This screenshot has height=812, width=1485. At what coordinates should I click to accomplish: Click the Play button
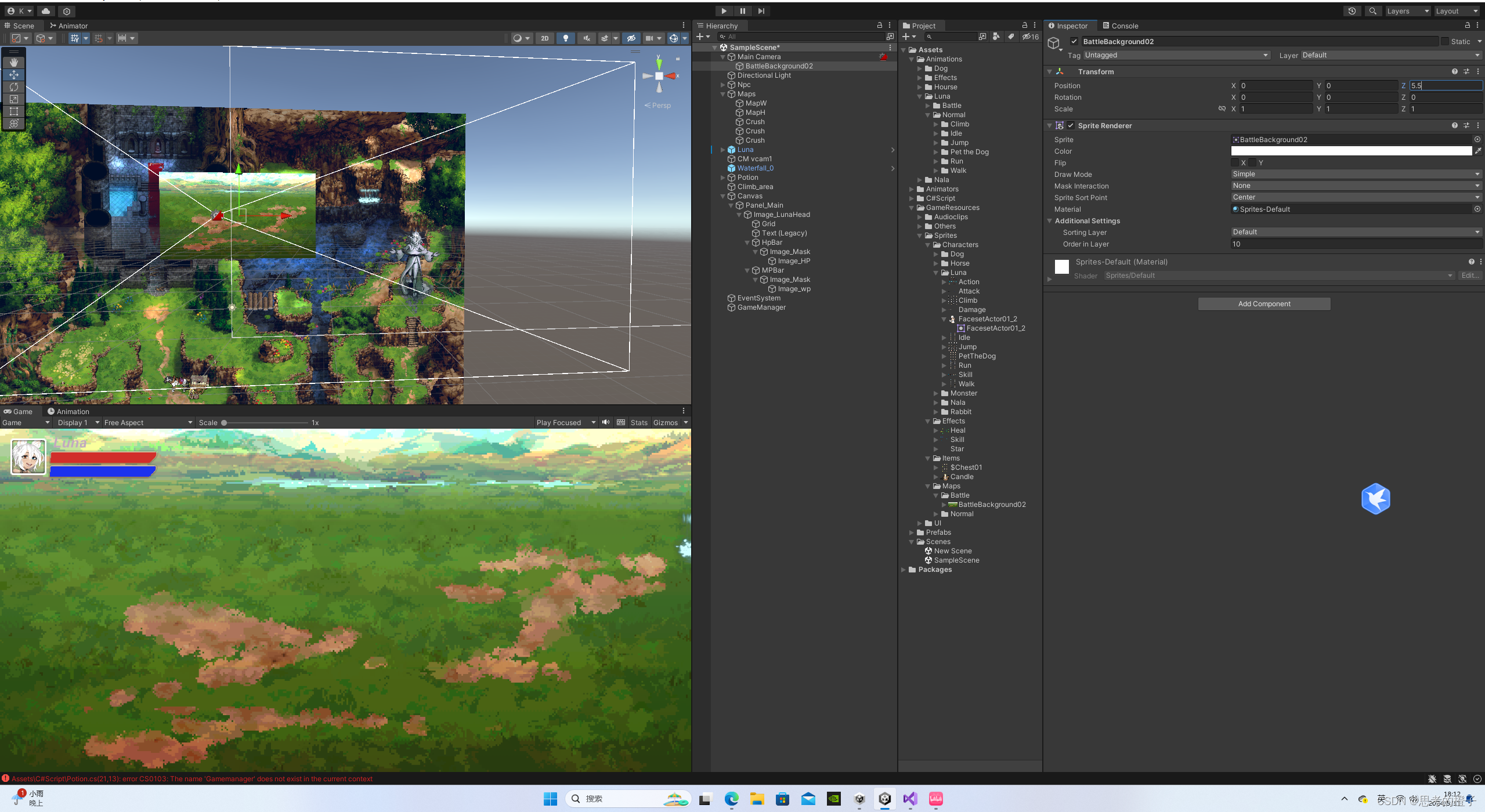tap(724, 11)
